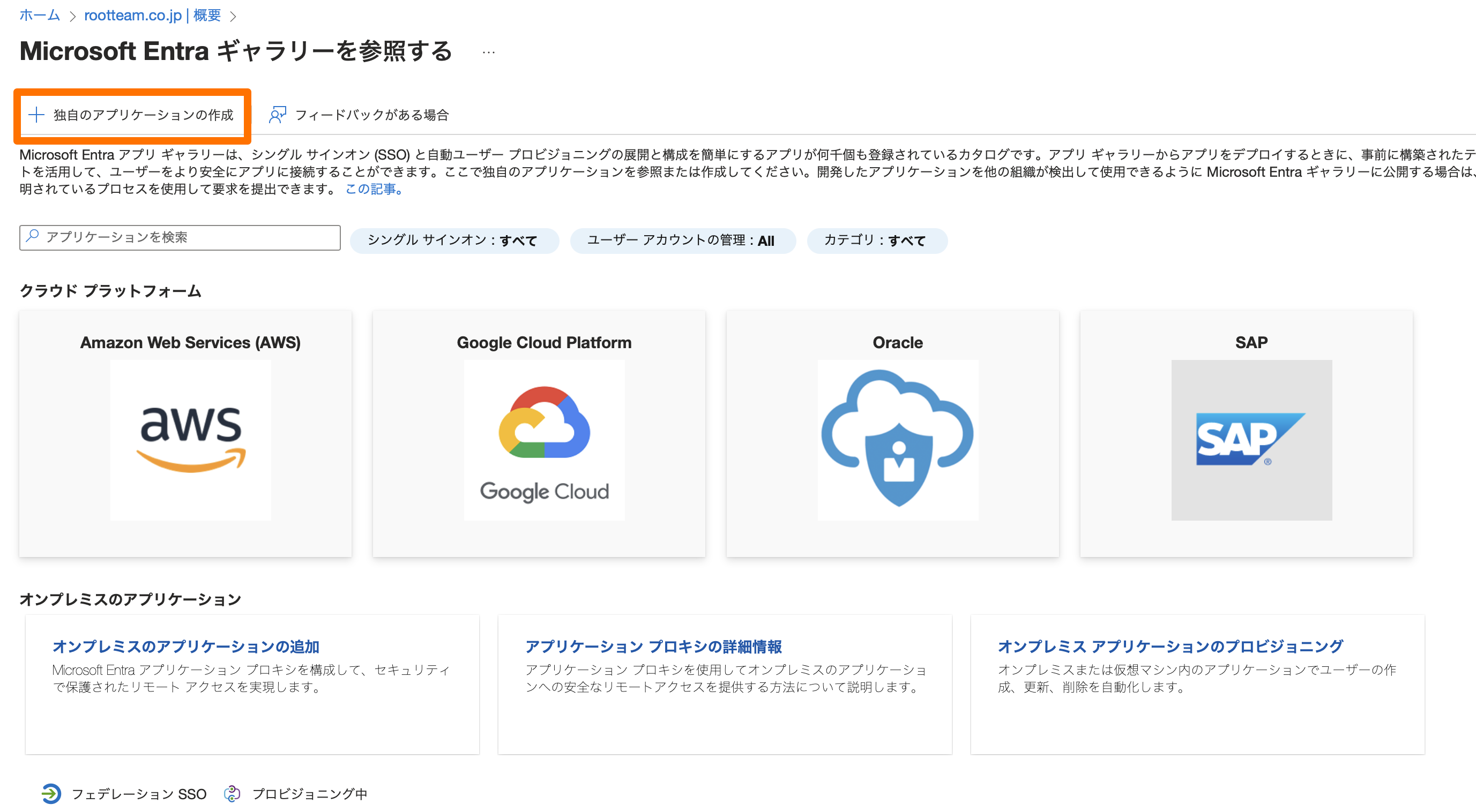Open オンプレミスのアプリケーションの追加 link
The height and width of the screenshot is (812, 1476).
pyautogui.click(x=185, y=646)
